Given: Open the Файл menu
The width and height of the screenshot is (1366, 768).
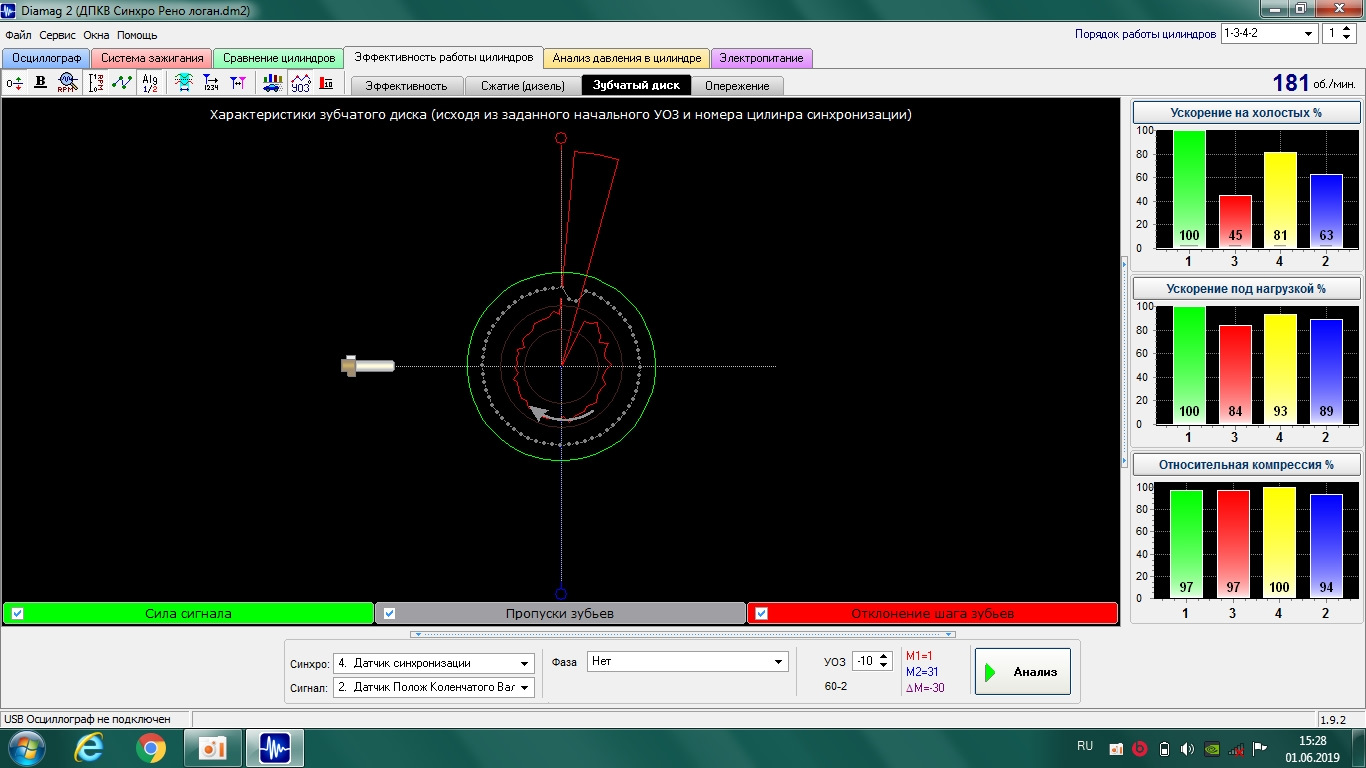Looking at the screenshot, I should coord(18,35).
